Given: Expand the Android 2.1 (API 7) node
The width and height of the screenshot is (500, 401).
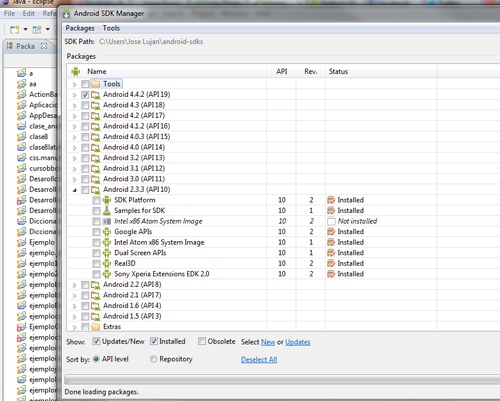Looking at the screenshot, I should [75, 296].
